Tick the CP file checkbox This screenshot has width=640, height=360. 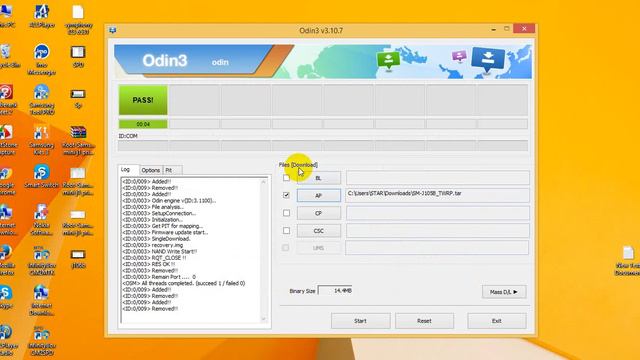pyautogui.click(x=287, y=213)
